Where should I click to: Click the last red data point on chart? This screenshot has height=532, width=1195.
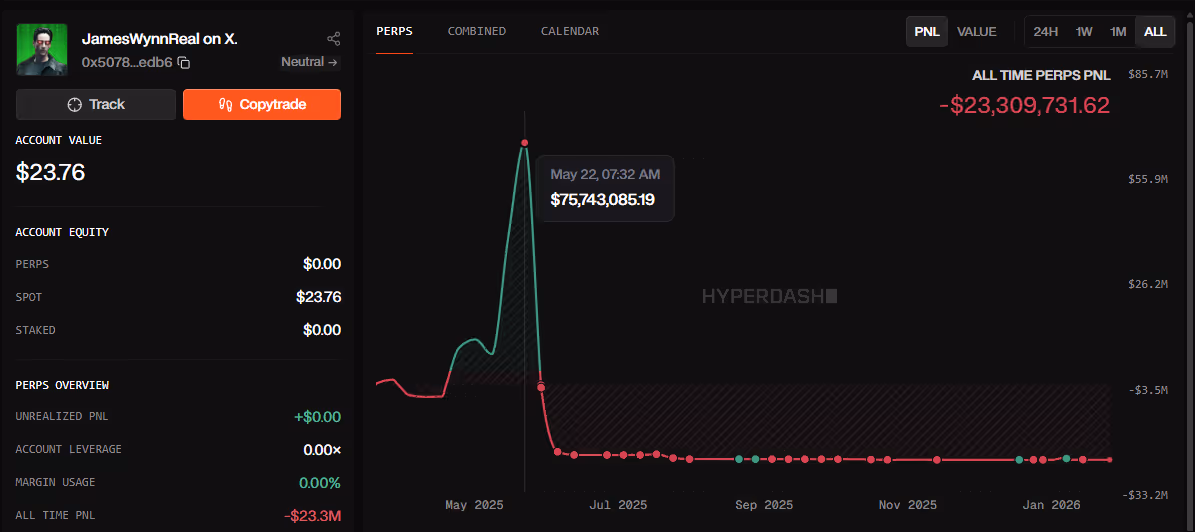coord(1110,460)
